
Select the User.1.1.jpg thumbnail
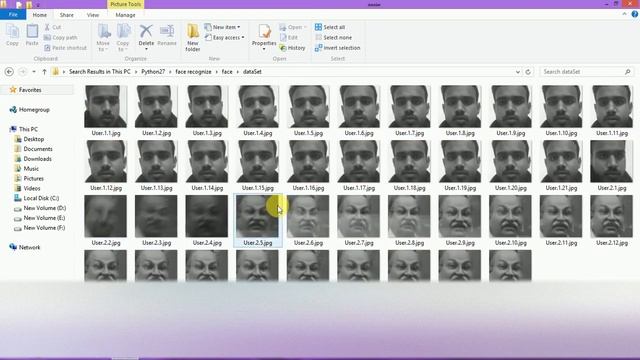tap(106, 107)
